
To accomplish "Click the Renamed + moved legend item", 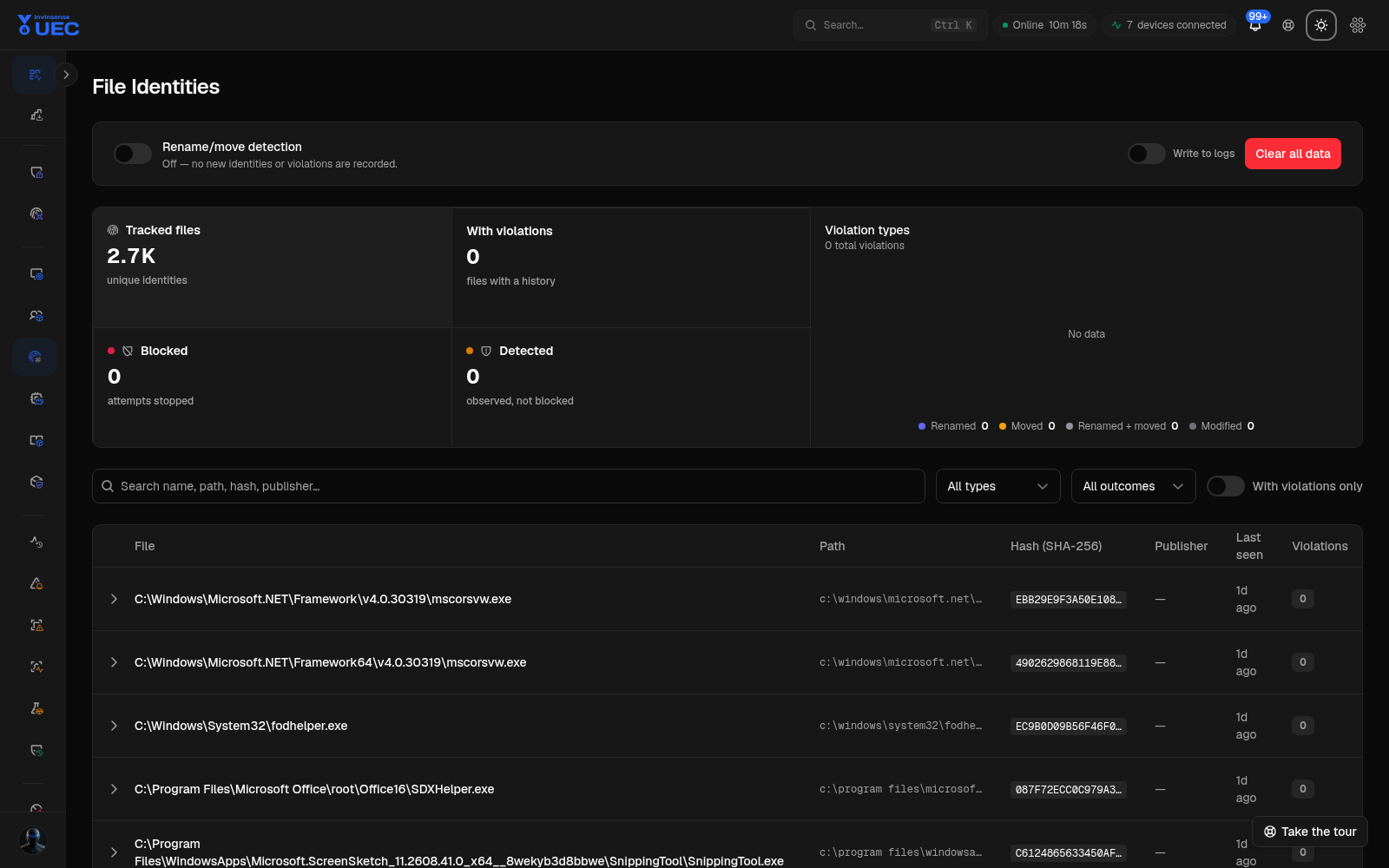I will pos(1122,426).
